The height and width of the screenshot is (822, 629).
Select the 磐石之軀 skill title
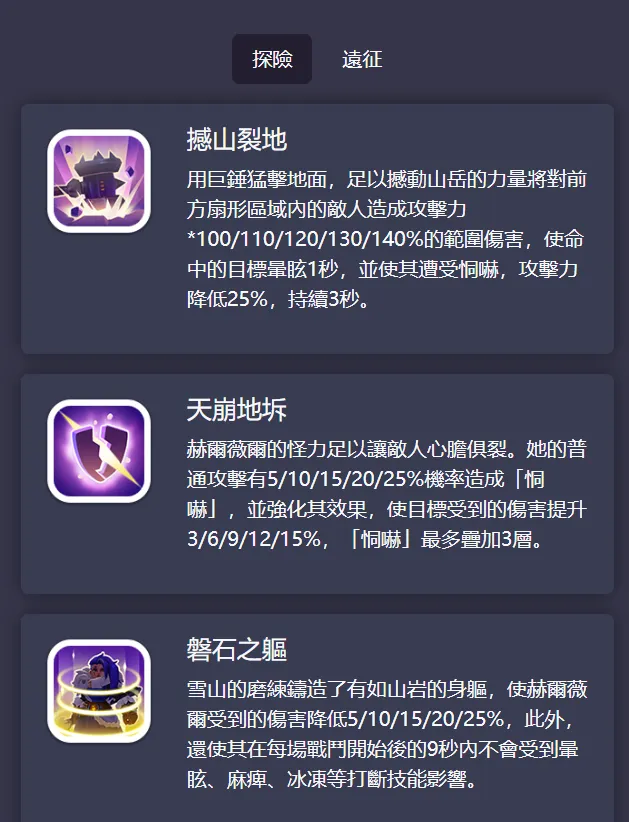237,650
